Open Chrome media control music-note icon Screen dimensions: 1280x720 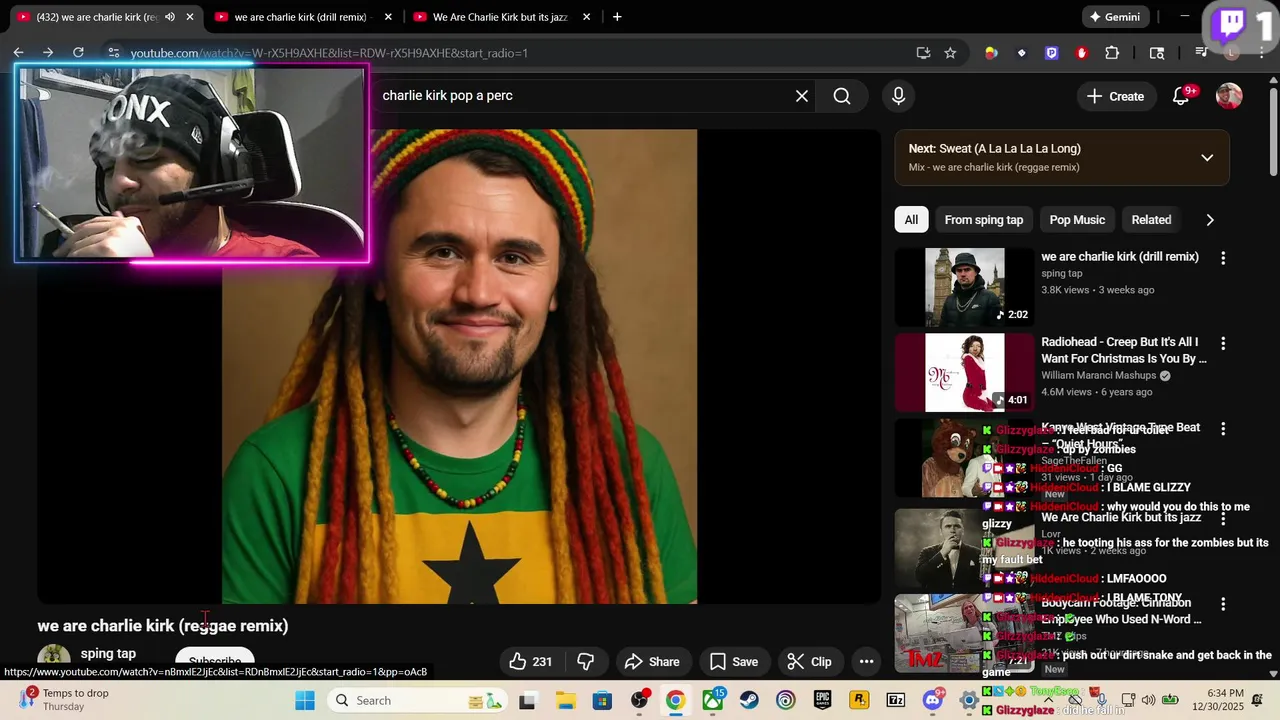pos(1203,53)
